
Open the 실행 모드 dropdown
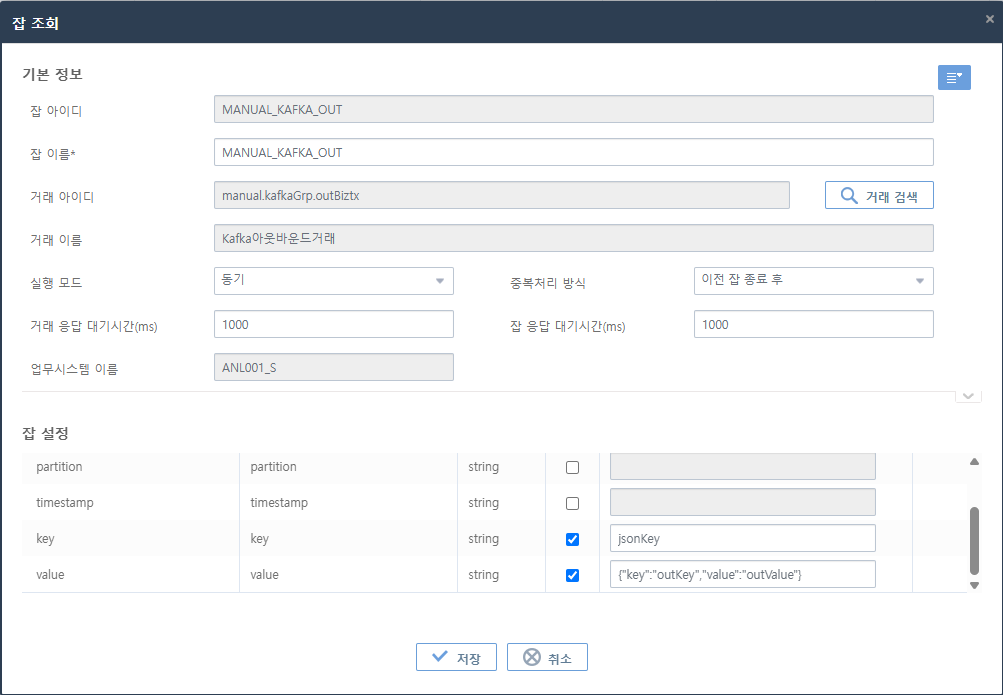(x=333, y=281)
